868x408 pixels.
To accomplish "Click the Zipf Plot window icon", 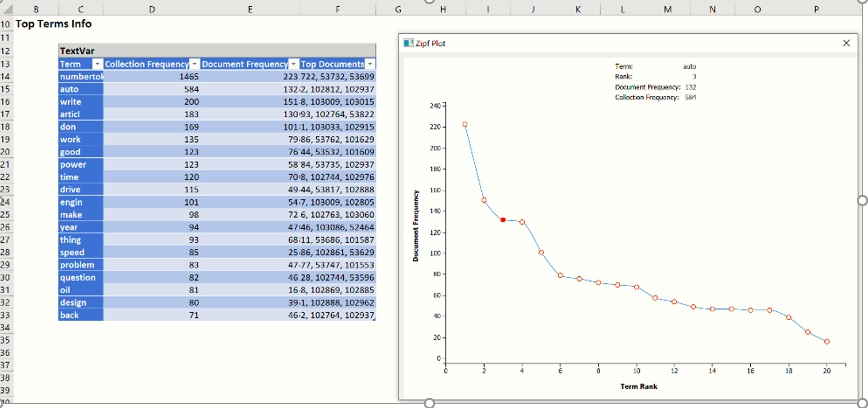I will (407, 44).
